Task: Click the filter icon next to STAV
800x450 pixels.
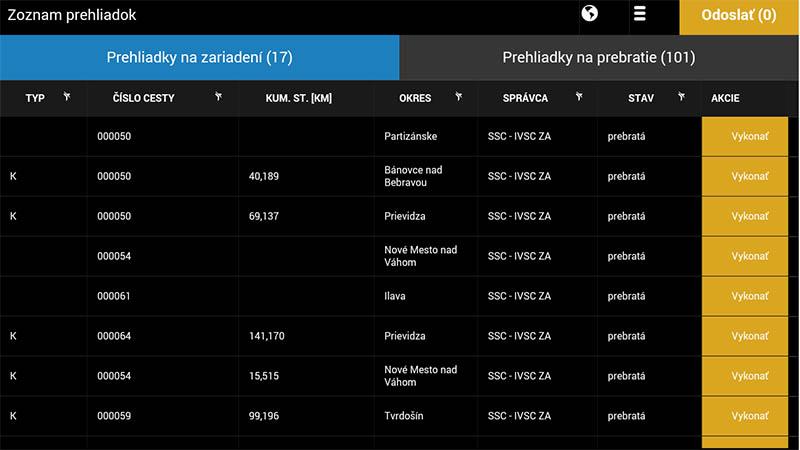Action: coord(682,96)
